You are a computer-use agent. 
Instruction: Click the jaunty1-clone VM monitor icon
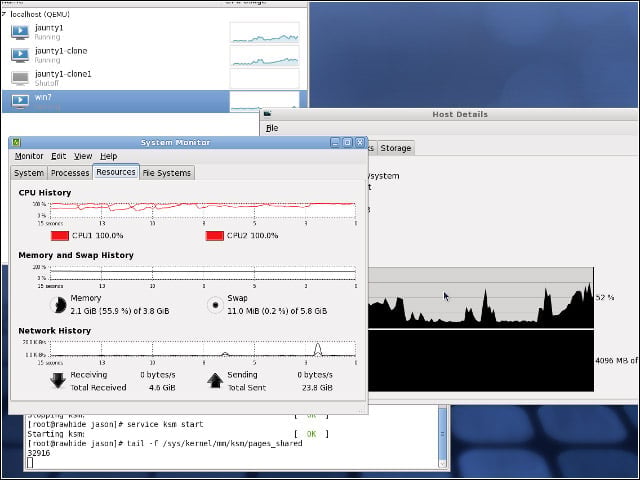tap(20, 55)
